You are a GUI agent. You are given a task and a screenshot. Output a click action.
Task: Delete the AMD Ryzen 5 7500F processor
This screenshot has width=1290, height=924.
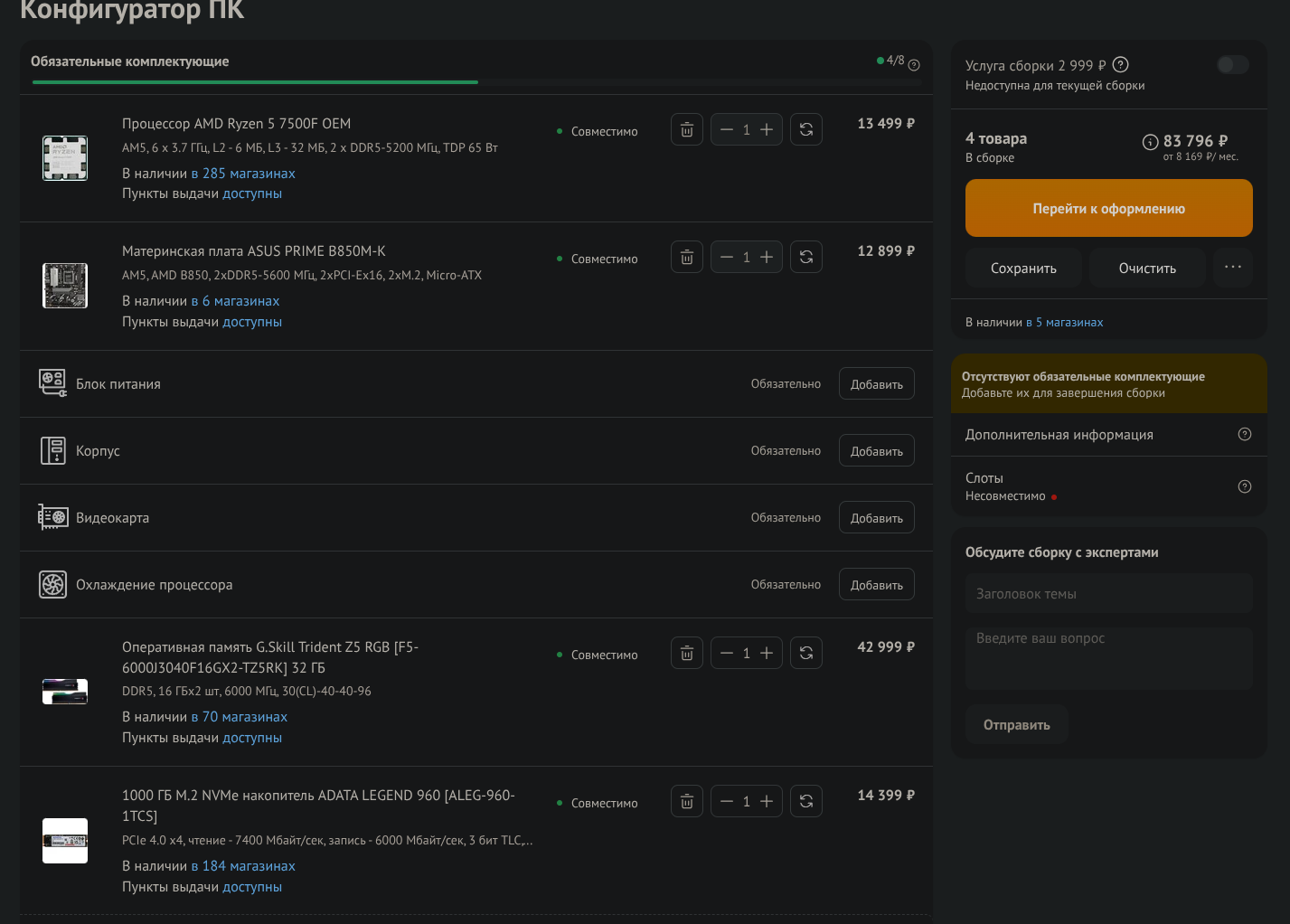tap(687, 130)
